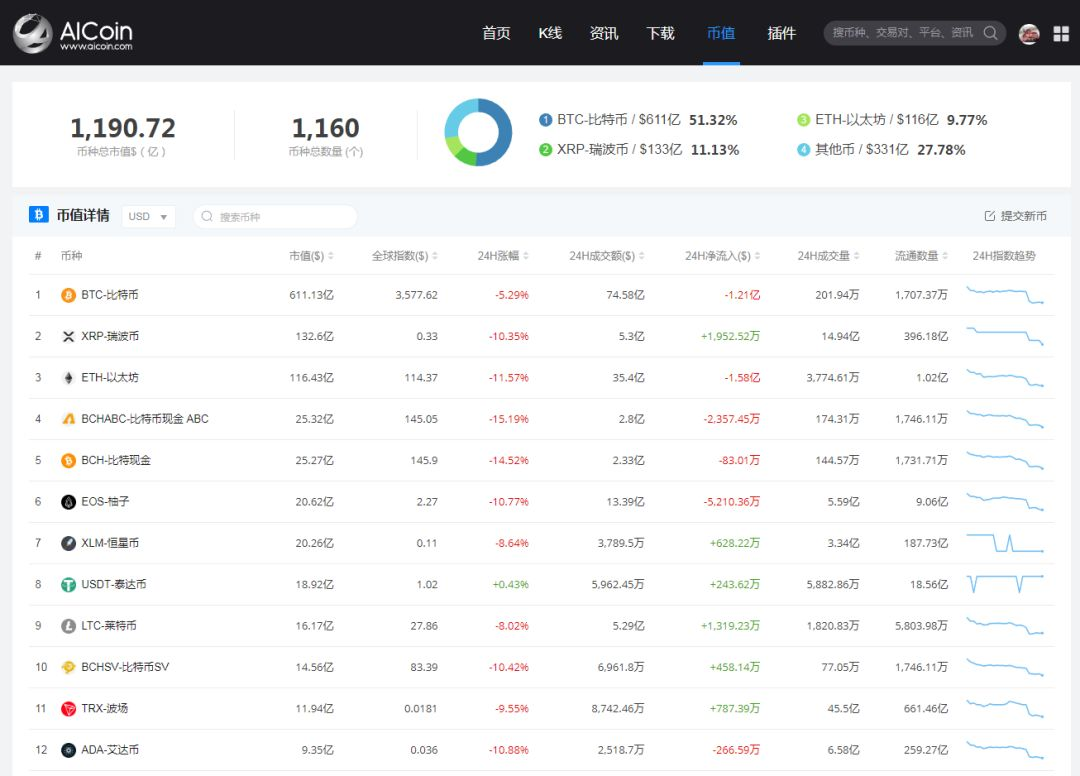Viewport: 1080px width, 776px height.
Task: Click the XRP legend number 2 badge
Action: pyautogui.click(x=545, y=149)
